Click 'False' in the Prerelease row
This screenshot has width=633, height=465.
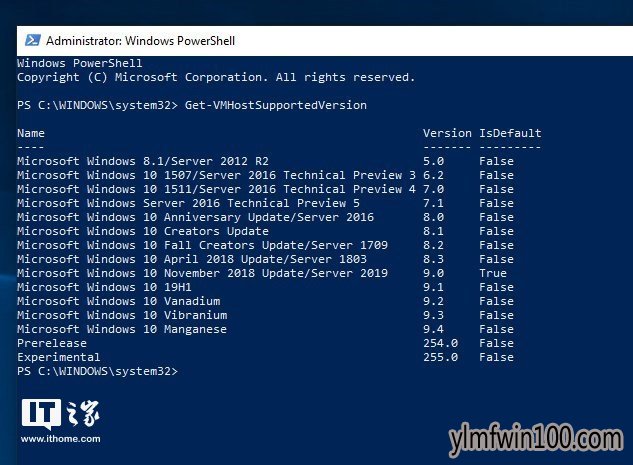[497, 343]
